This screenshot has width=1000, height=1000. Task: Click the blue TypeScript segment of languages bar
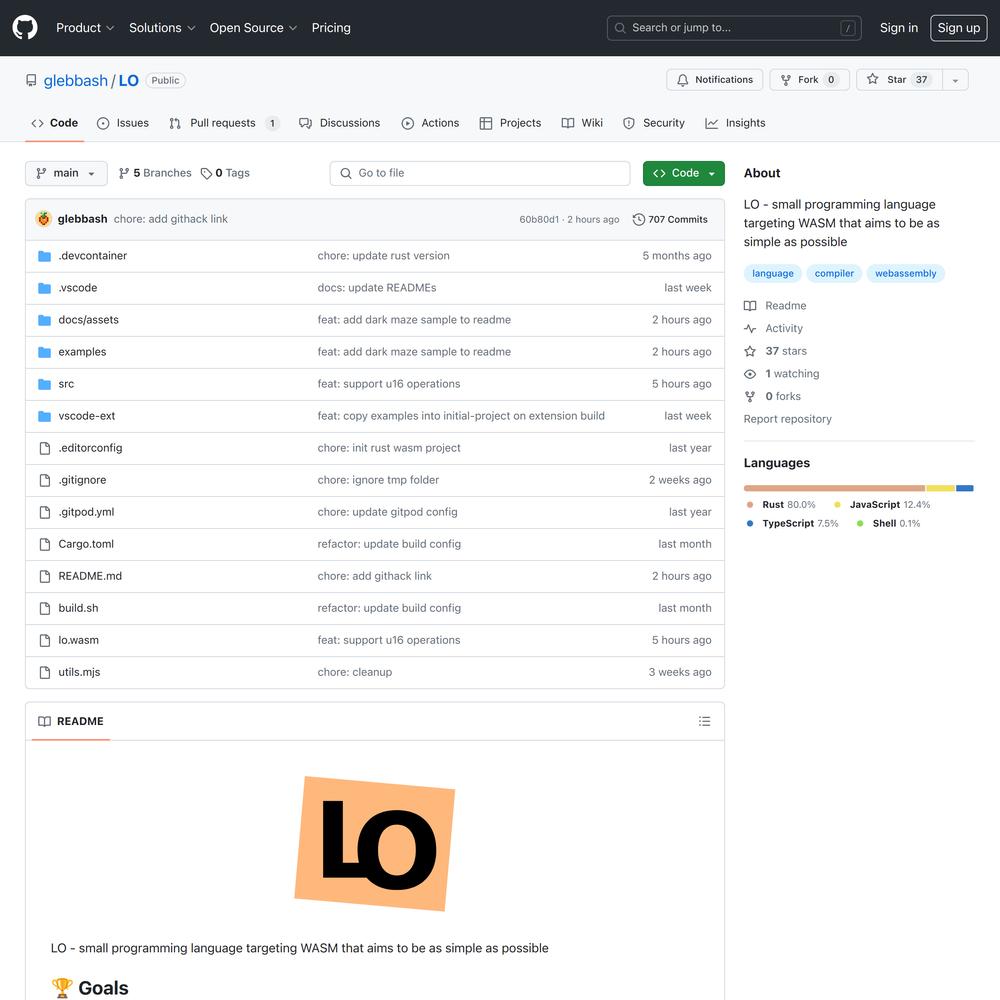pos(964,489)
